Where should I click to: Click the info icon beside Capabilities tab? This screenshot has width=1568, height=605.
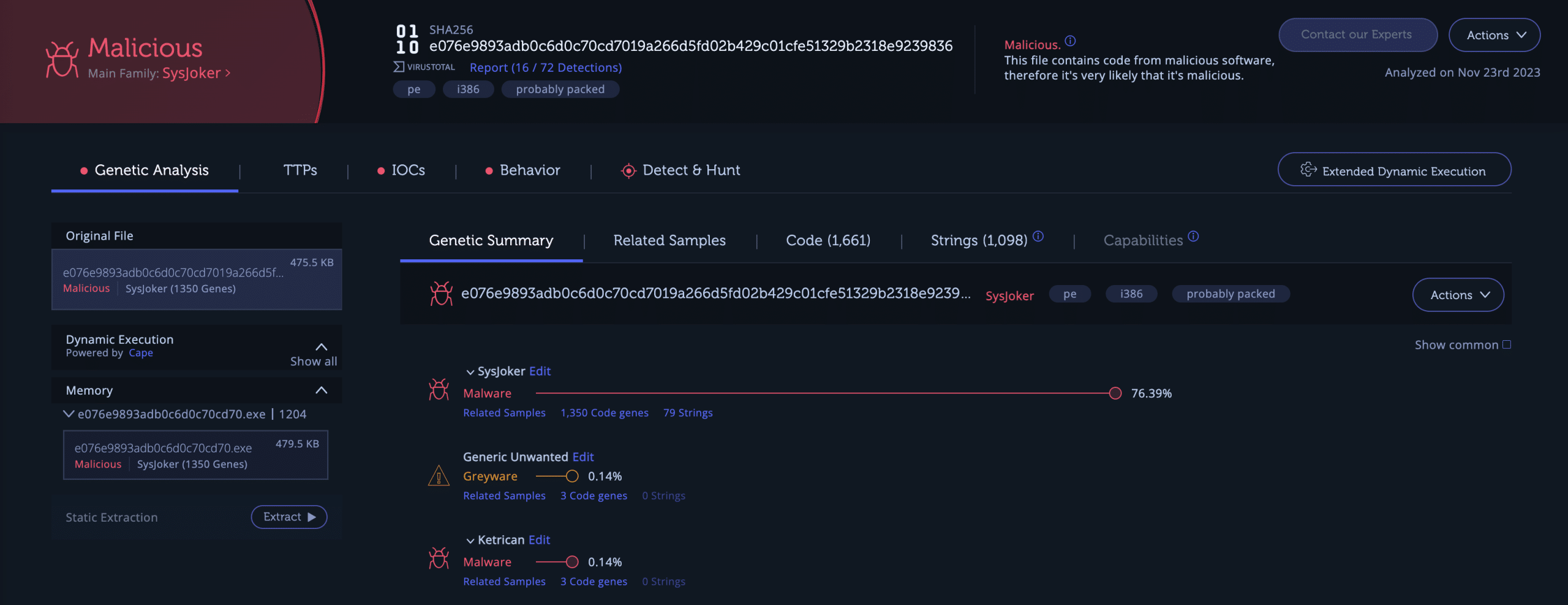[x=1193, y=236]
